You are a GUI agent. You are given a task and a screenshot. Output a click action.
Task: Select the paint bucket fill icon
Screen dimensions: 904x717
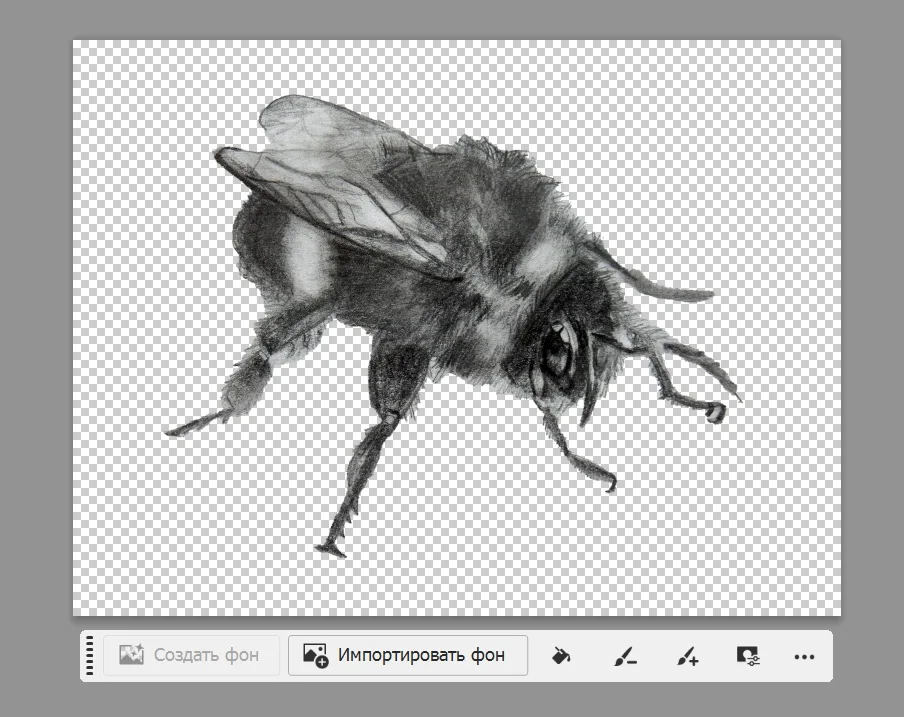click(562, 656)
